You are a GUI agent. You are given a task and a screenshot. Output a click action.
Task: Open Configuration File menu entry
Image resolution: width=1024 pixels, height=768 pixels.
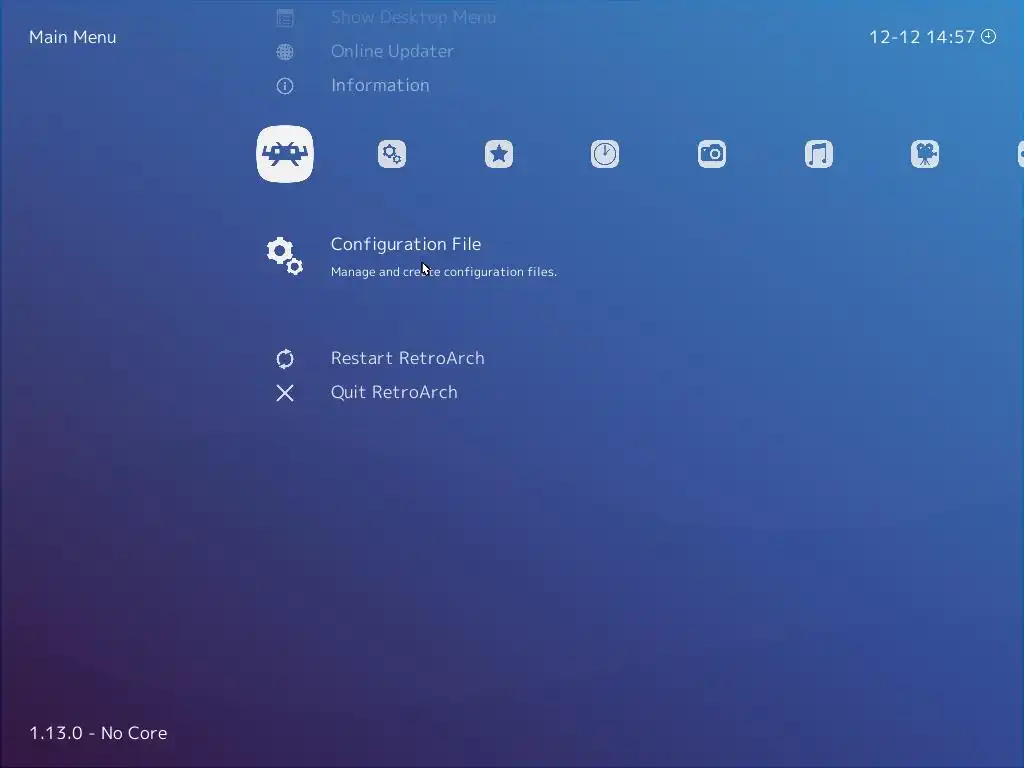tap(406, 244)
